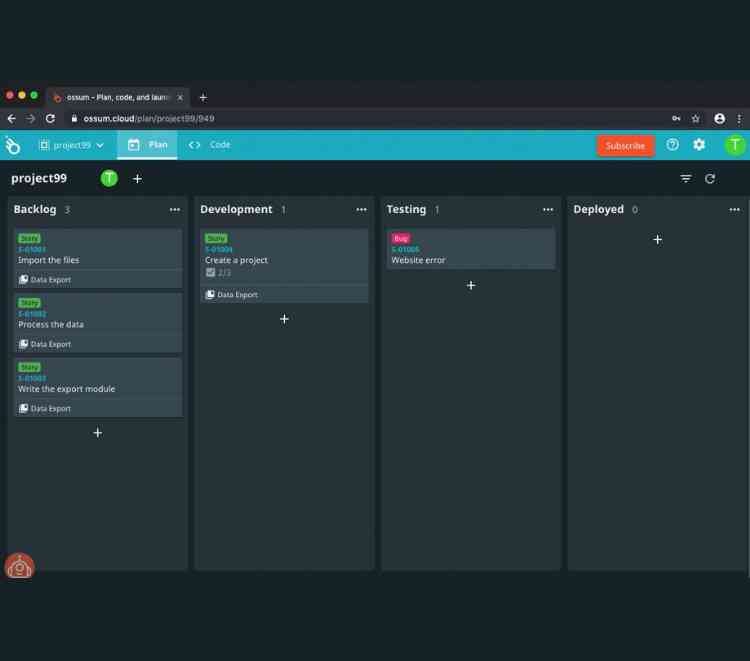Image resolution: width=750 pixels, height=661 pixels.
Task: Toggle checklist on Create a project card
Action: (210, 272)
